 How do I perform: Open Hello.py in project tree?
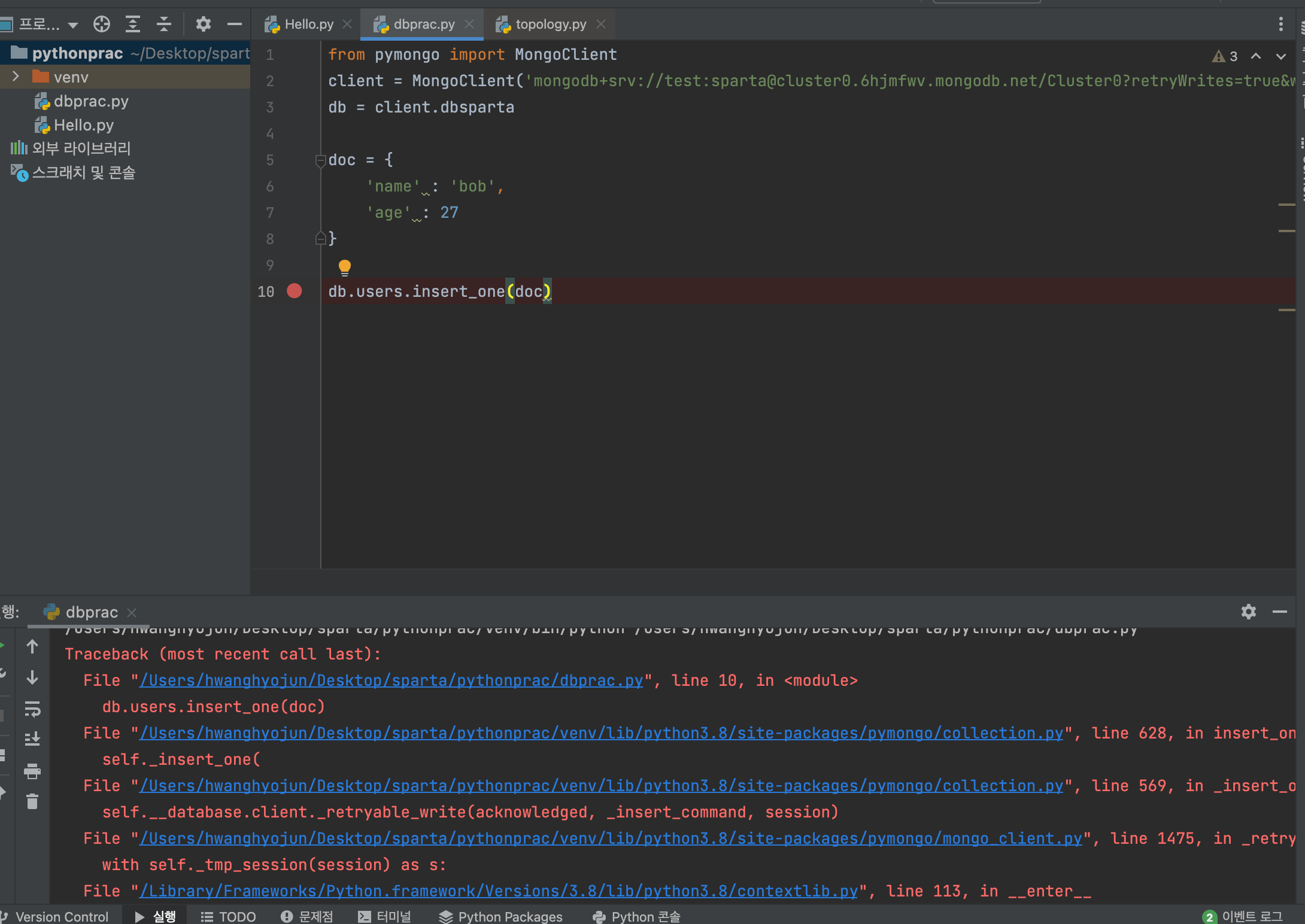(74, 125)
